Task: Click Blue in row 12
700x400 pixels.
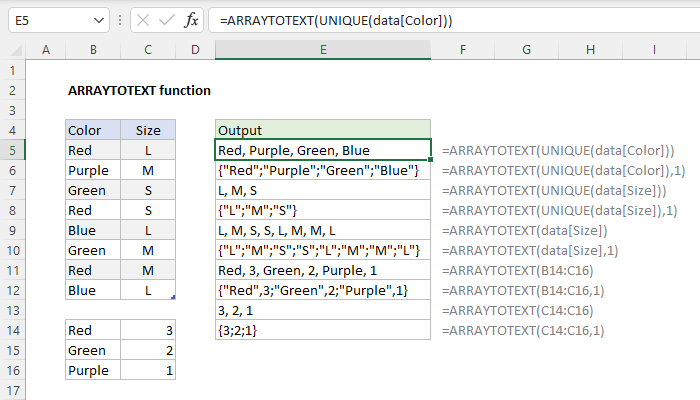Action: point(93,291)
